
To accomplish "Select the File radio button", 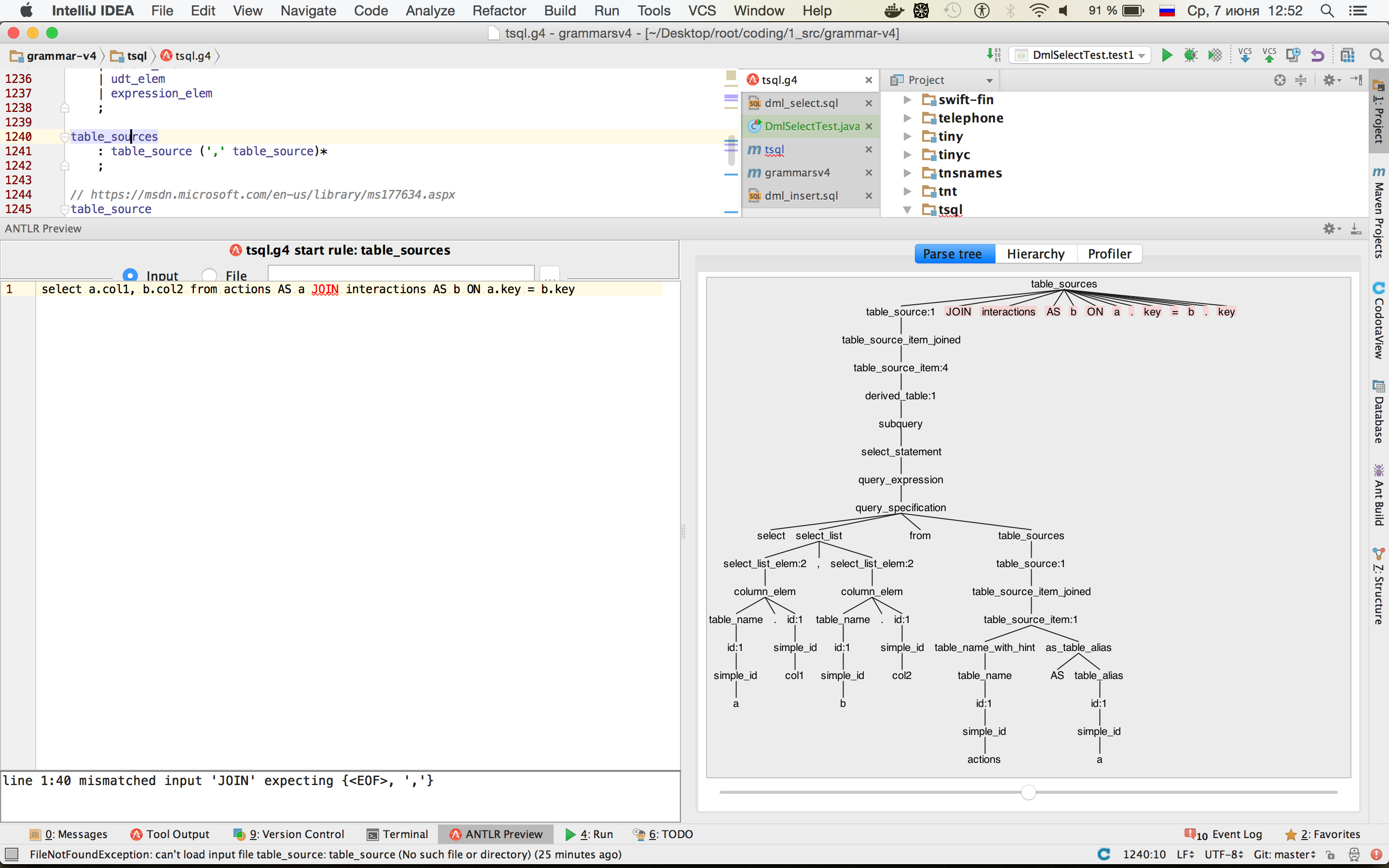I will (x=209, y=274).
